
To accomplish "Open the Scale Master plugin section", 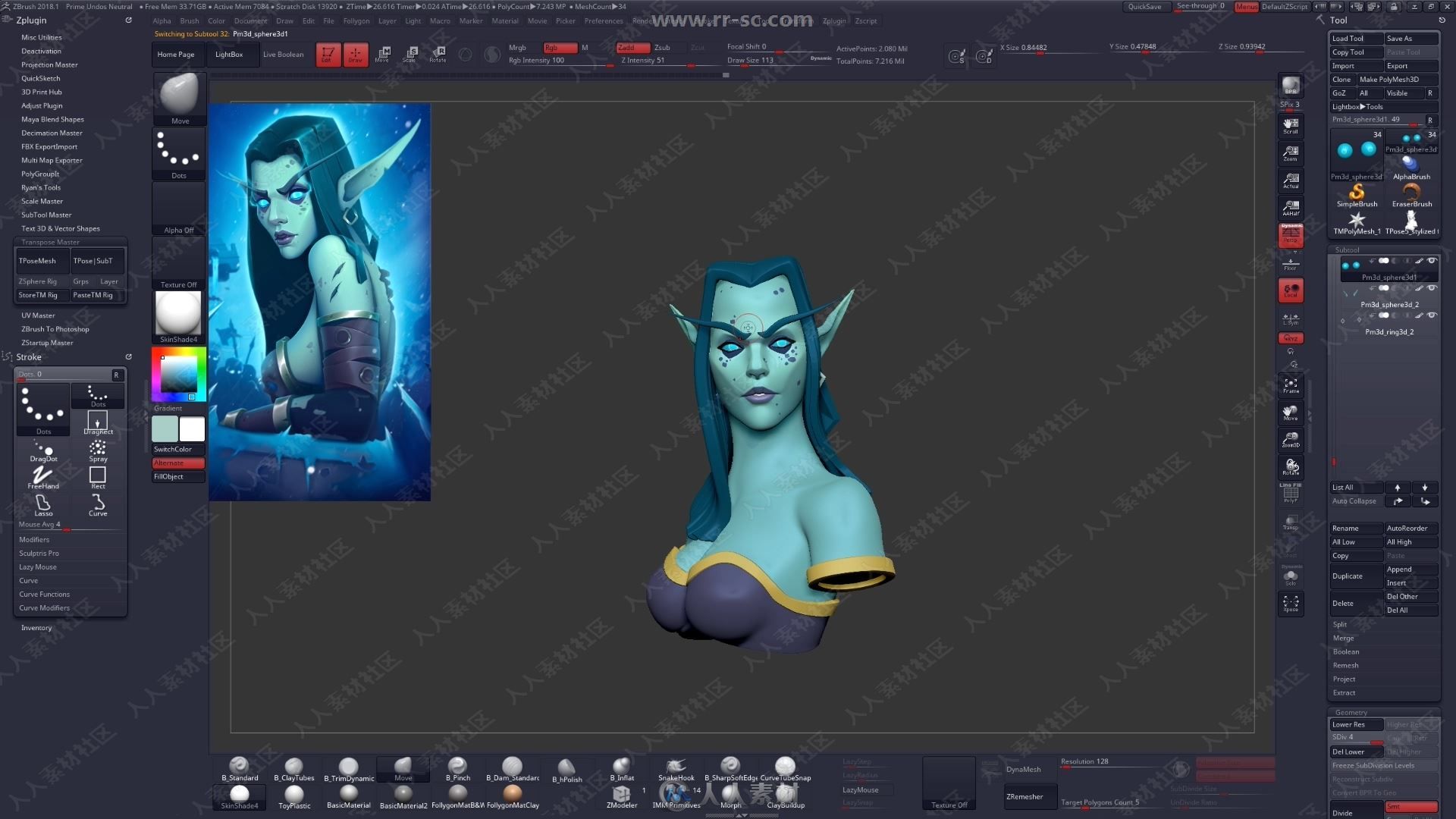I will [42, 201].
